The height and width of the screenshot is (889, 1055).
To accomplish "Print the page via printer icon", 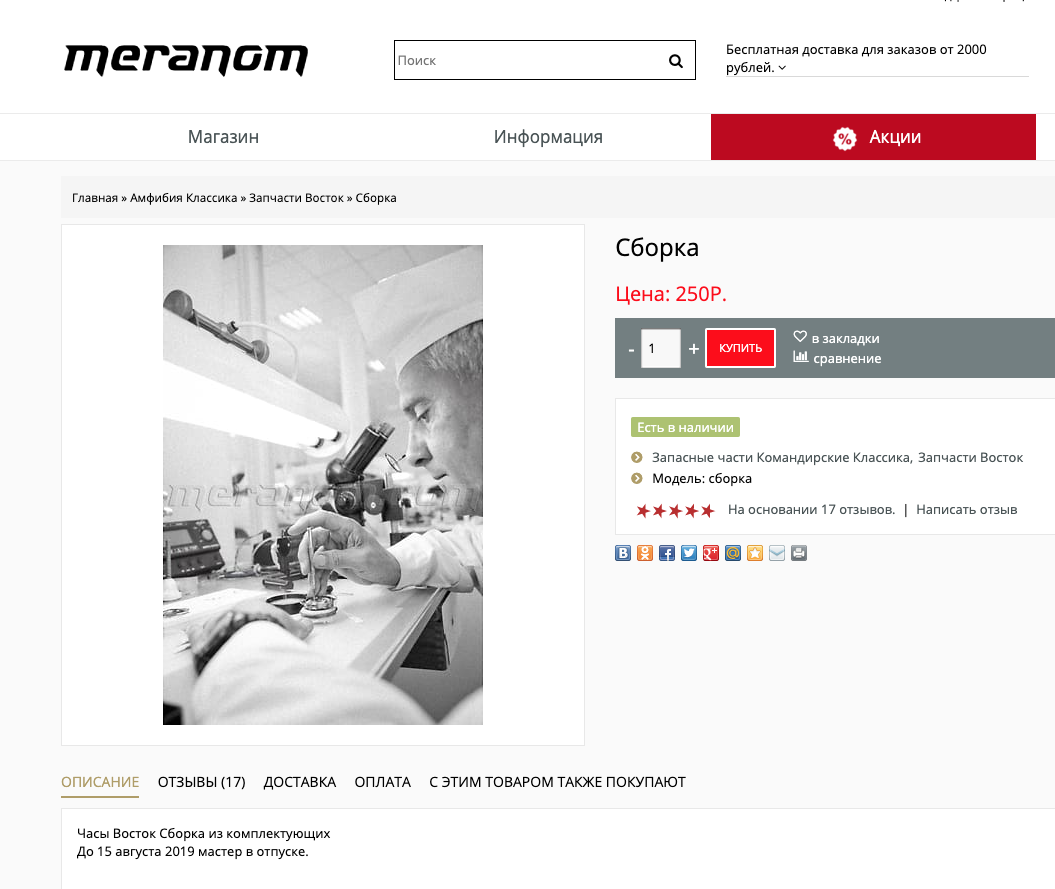I will coord(799,553).
